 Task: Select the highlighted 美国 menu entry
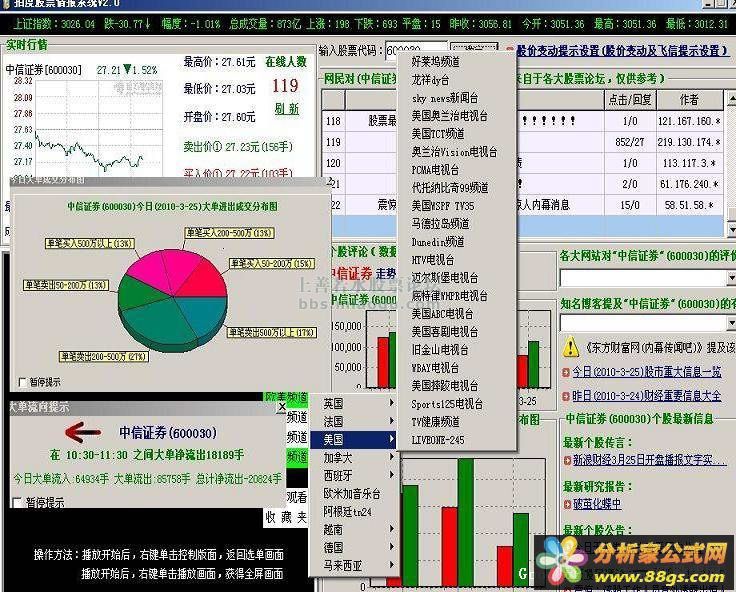pyautogui.click(x=354, y=439)
